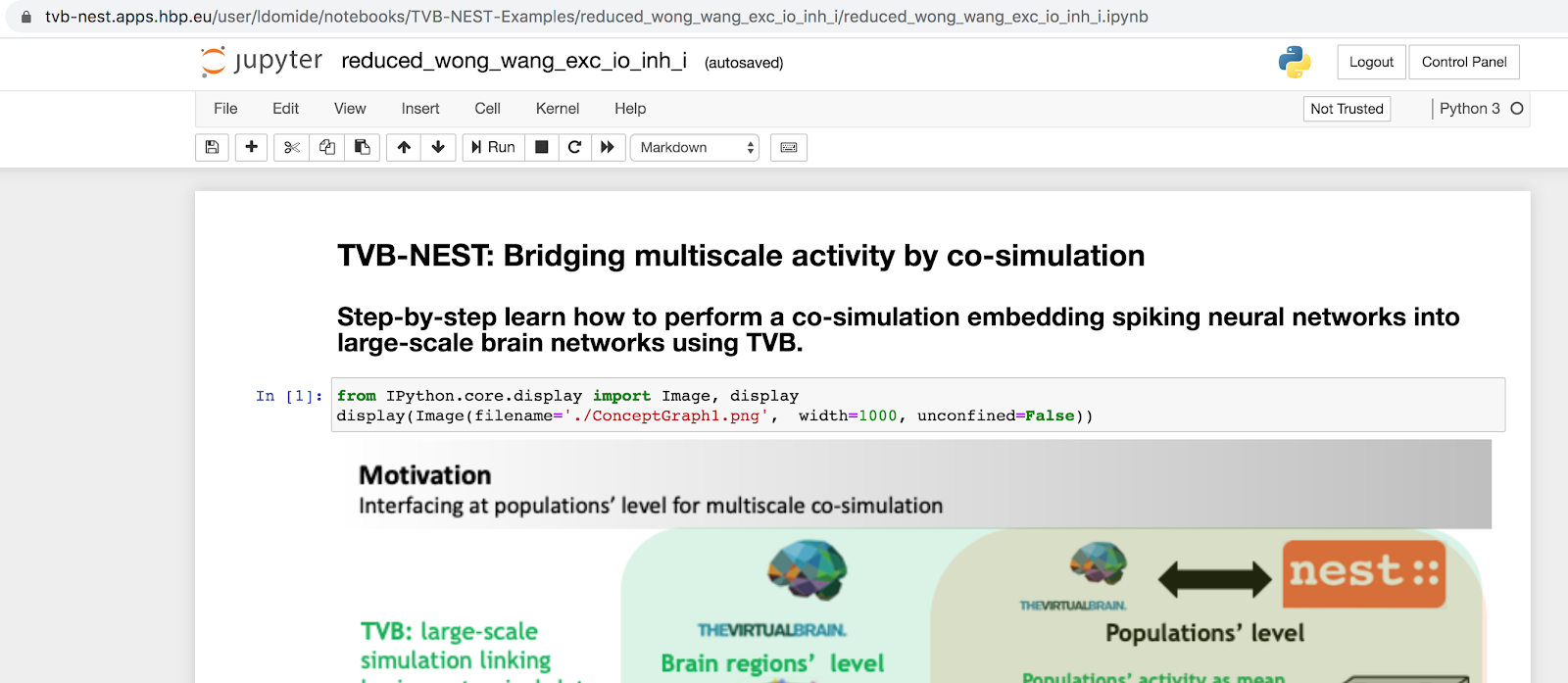Click the Logout button

pyautogui.click(x=1371, y=62)
